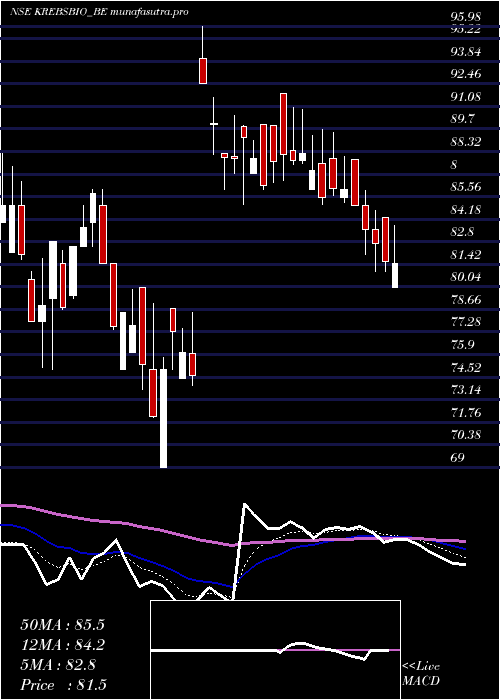500x700 pixels.
Task: Click the NSE KREBSBIO_BE munafasutra.pro title
Action: tap(99, 12)
